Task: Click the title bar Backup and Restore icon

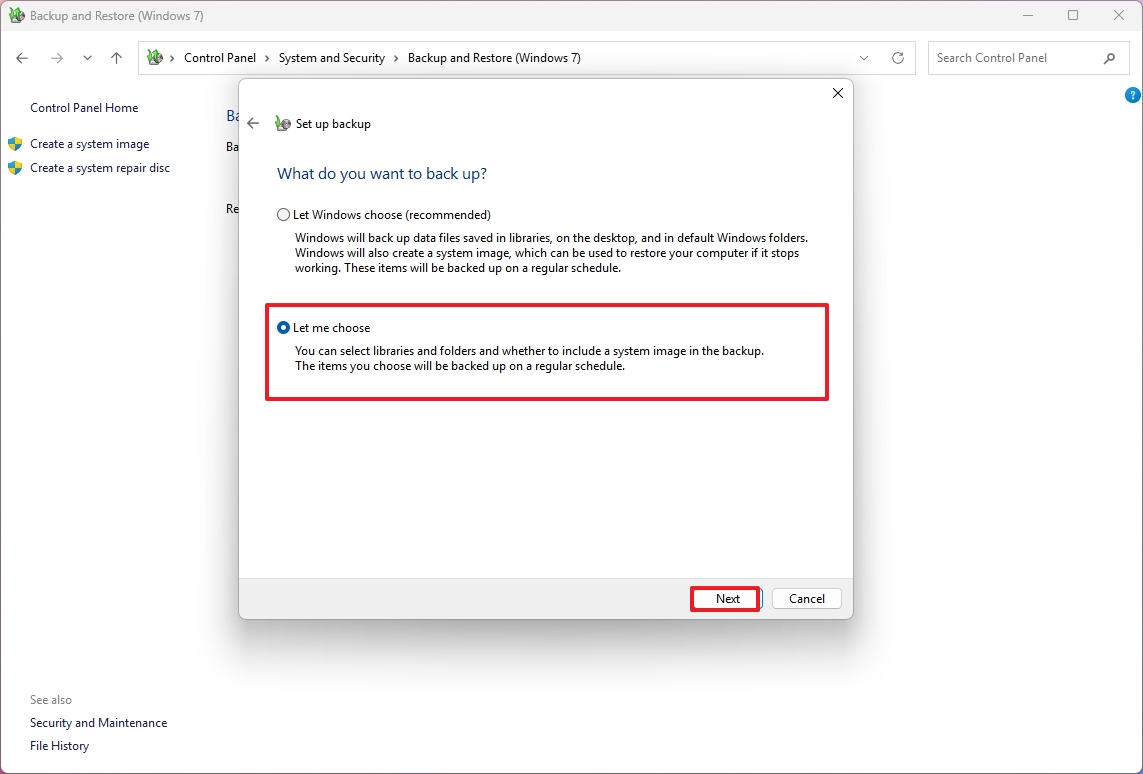Action: pos(16,15)
